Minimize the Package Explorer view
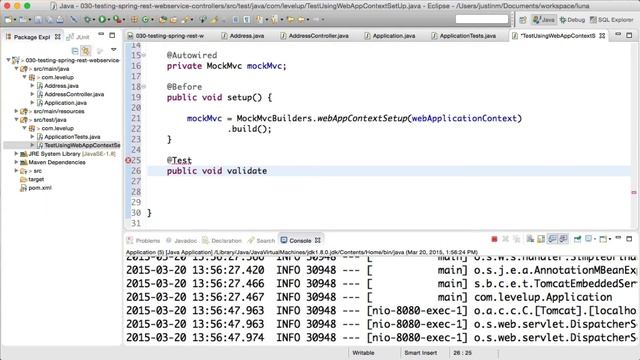Screen dimensions: 640x360 (101, 35)
